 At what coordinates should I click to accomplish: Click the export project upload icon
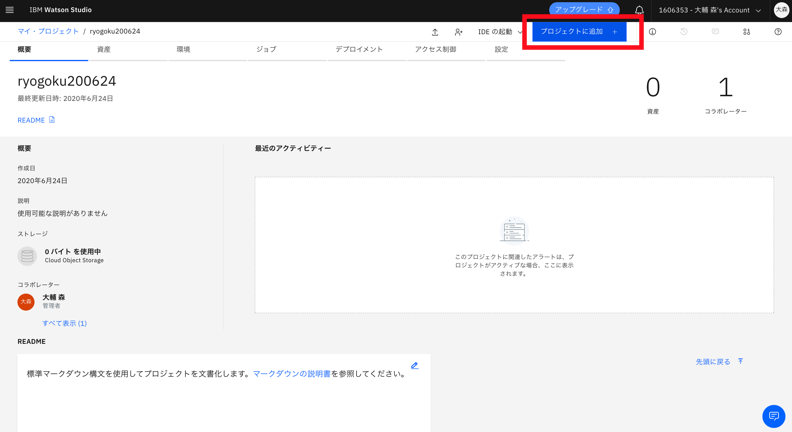[435, 32]
